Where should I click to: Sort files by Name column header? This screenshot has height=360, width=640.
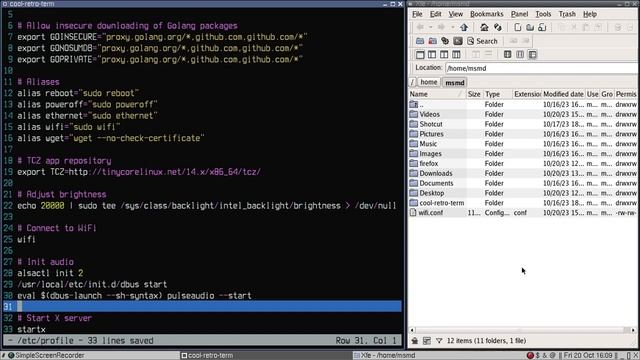(437, 94)
